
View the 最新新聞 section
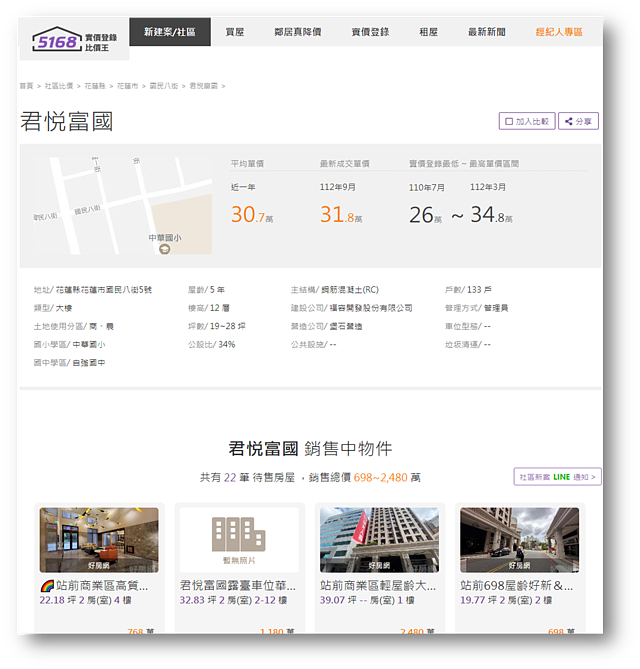[x=487, y=32]
